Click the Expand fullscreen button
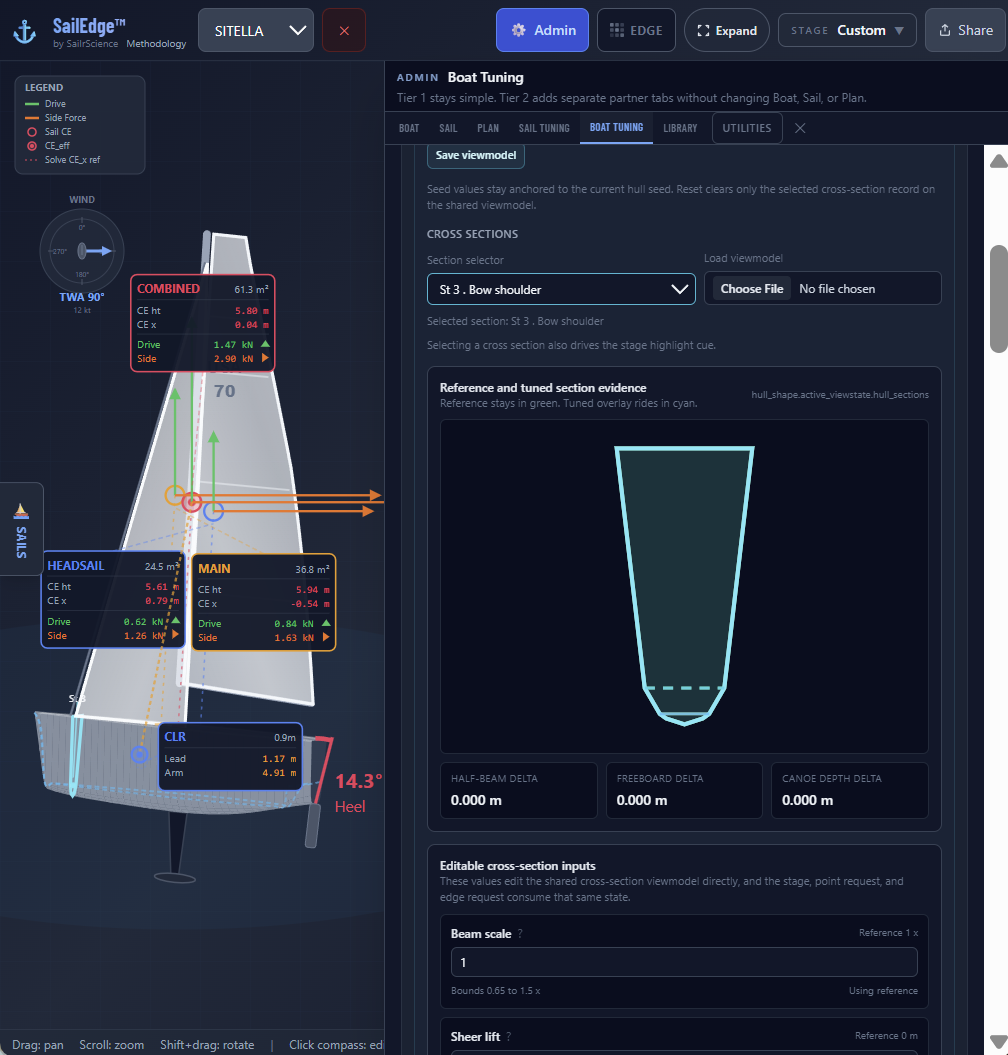Viewport: 1008px width, 1055px height. (727, 30)
